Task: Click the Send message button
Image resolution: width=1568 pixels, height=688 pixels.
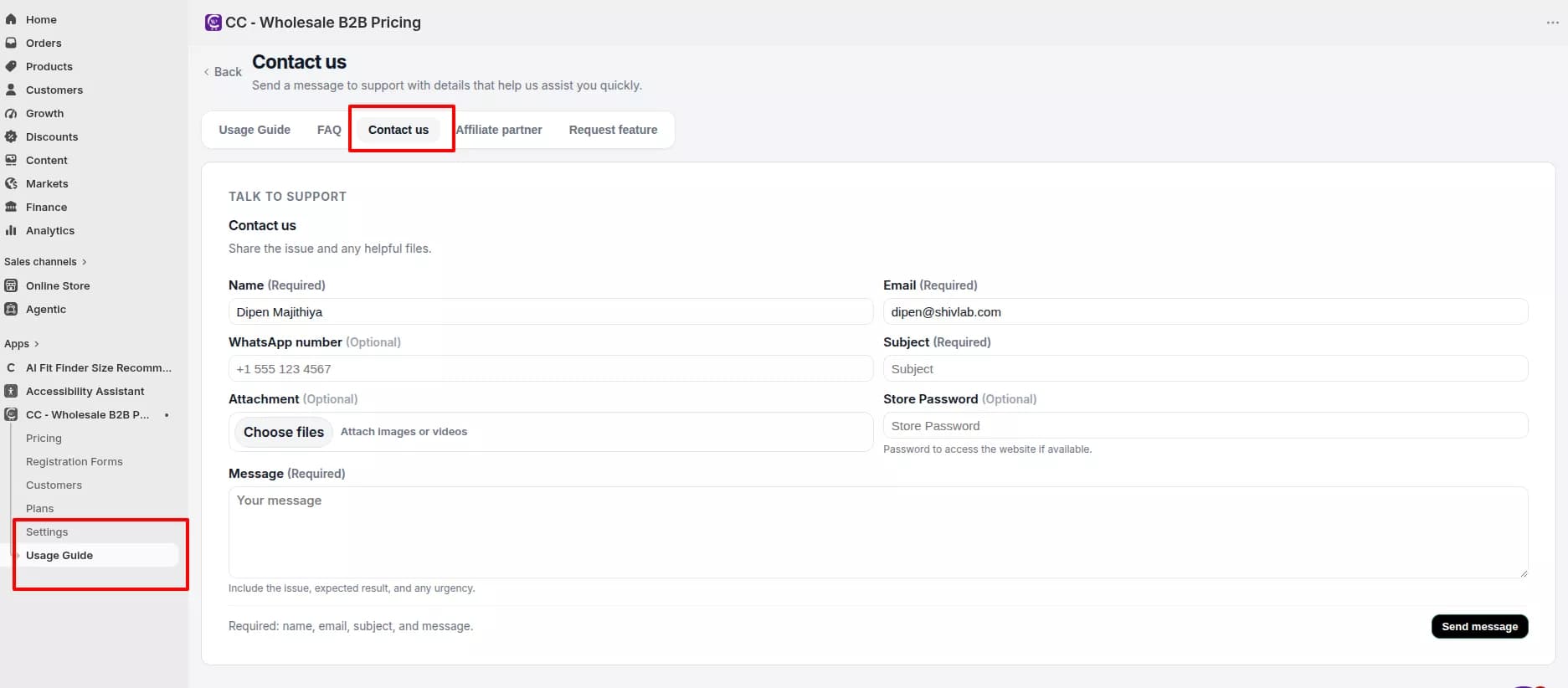Action: 1479,626
